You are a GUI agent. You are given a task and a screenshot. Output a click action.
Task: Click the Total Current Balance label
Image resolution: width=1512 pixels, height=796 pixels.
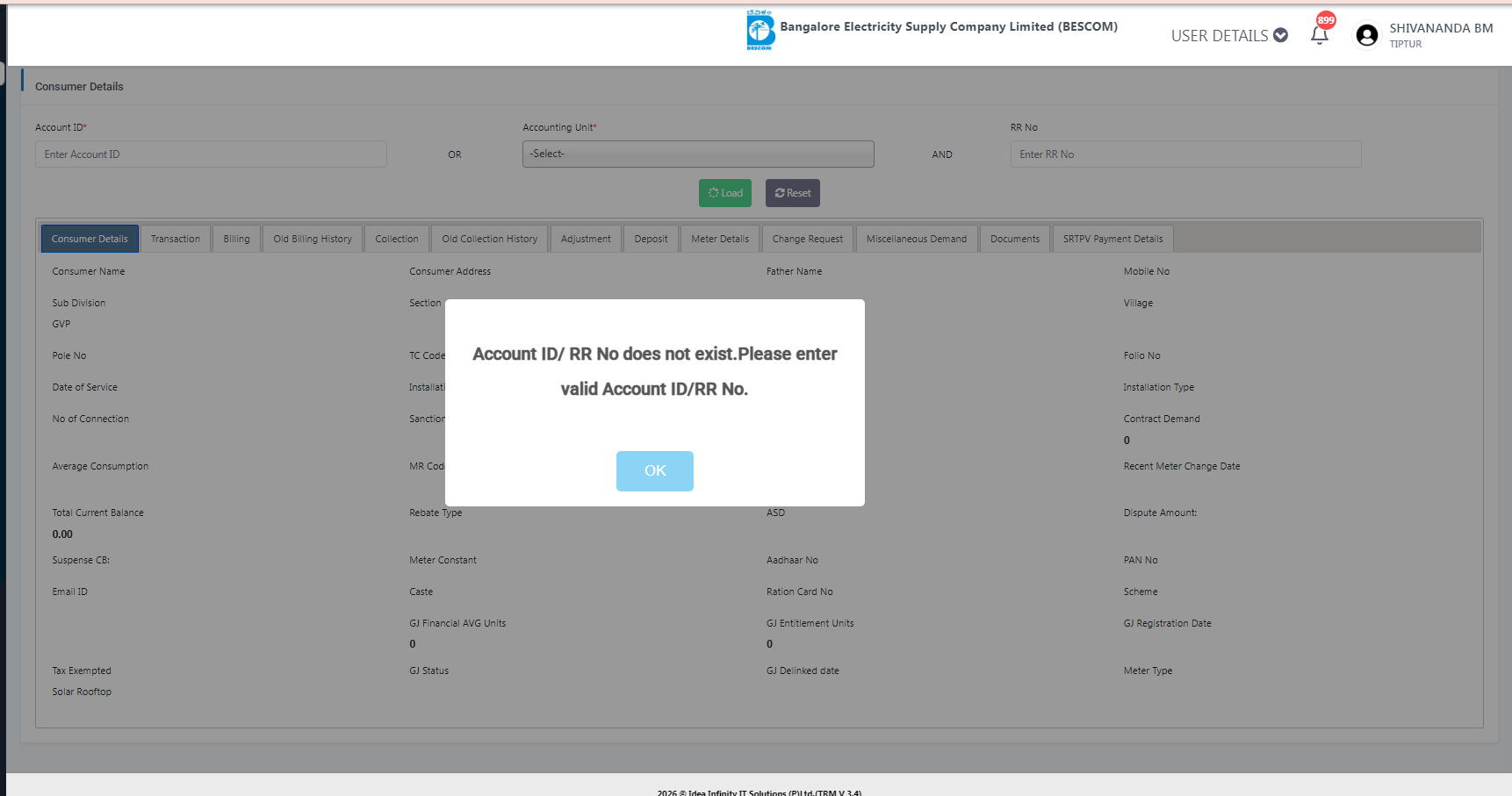click(x=97, y=513)
